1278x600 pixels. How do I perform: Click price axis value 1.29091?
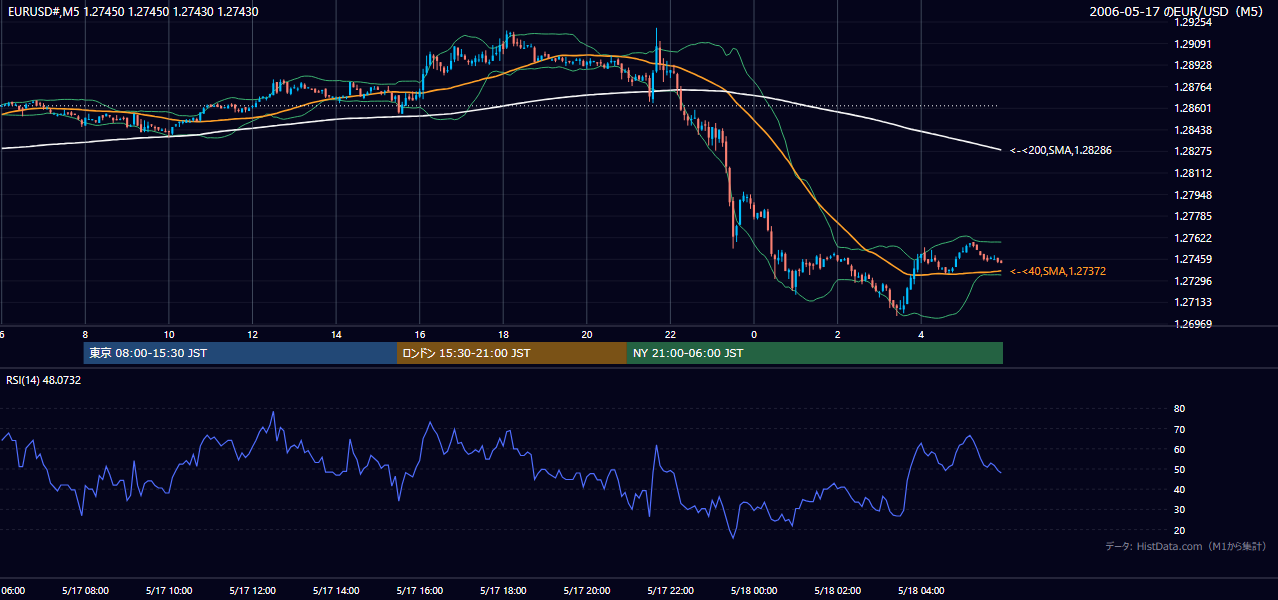pos(1194,44)
